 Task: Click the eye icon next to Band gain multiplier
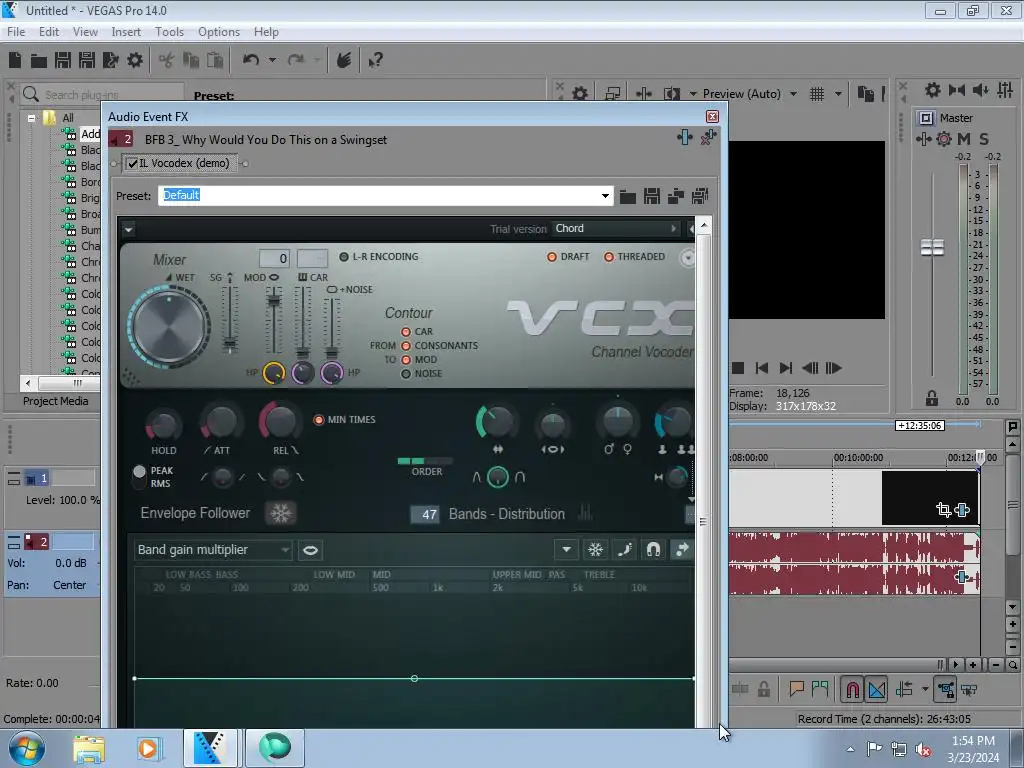click(310, 550)
